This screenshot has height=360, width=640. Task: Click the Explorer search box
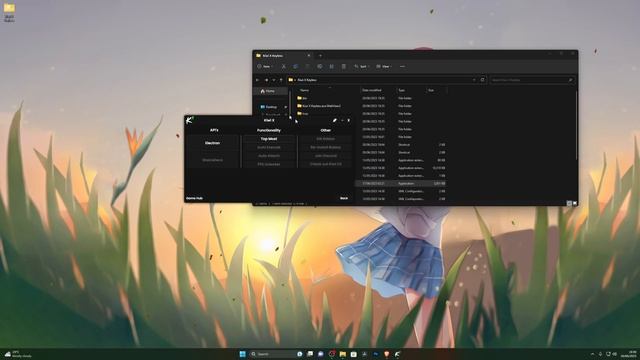pos(532,80)
